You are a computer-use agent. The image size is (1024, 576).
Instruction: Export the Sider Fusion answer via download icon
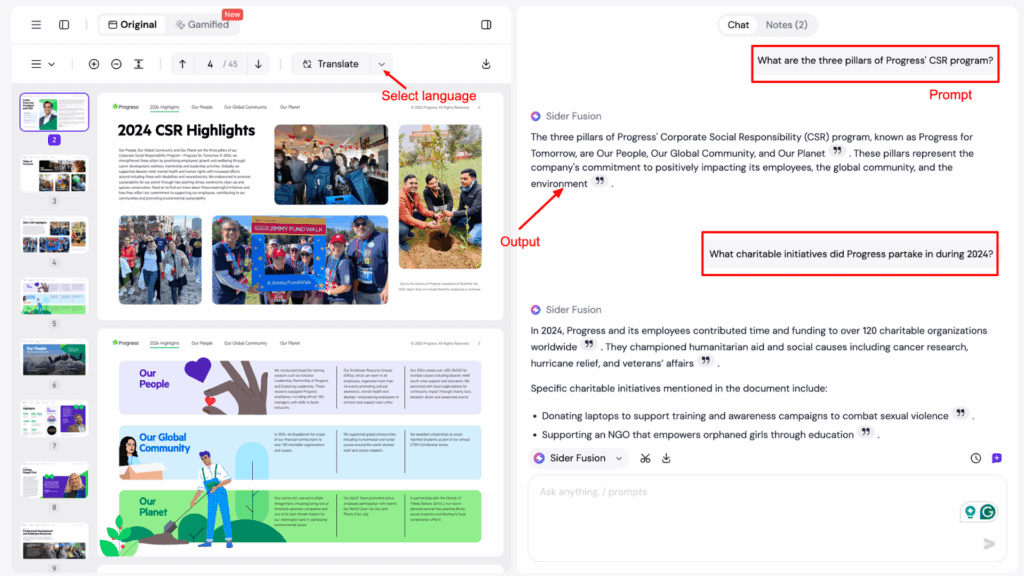click(667, 458)
